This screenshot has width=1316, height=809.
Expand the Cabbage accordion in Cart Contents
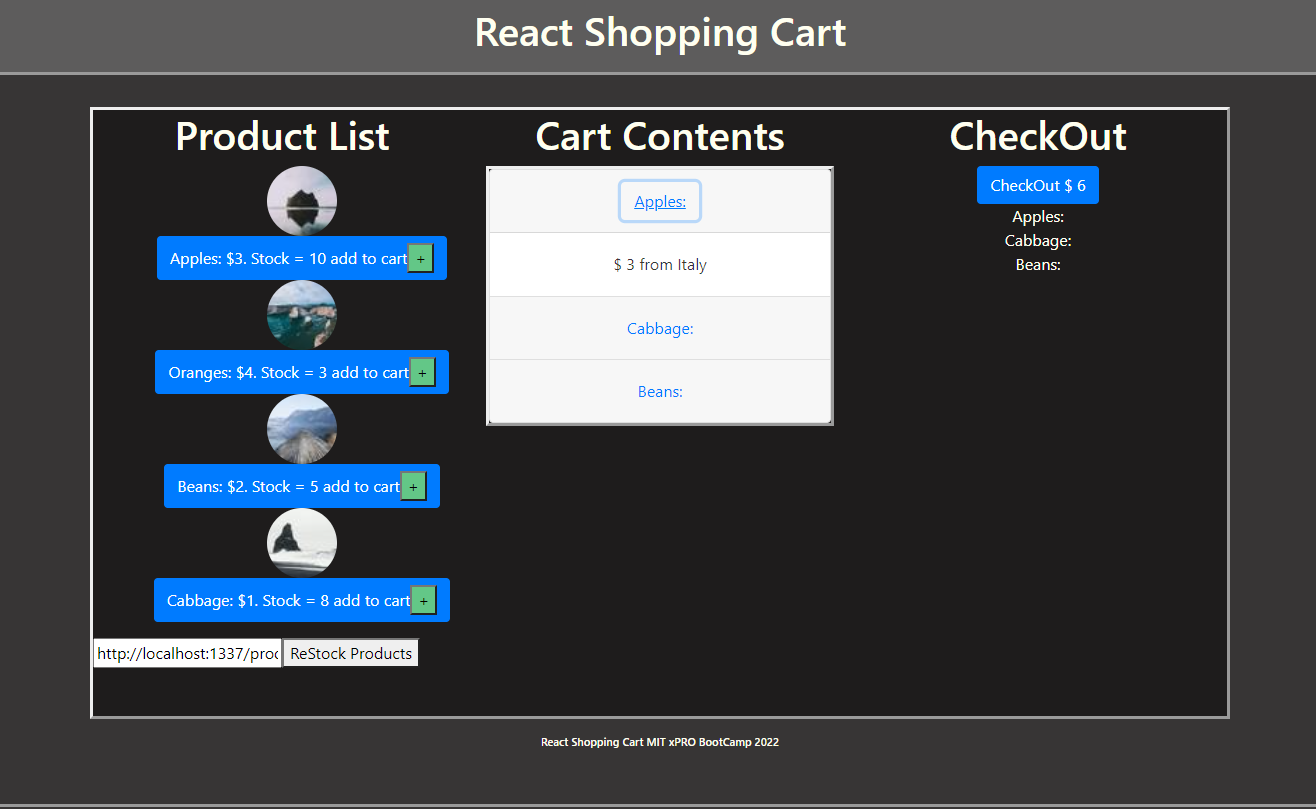click(x=660, y=328)
